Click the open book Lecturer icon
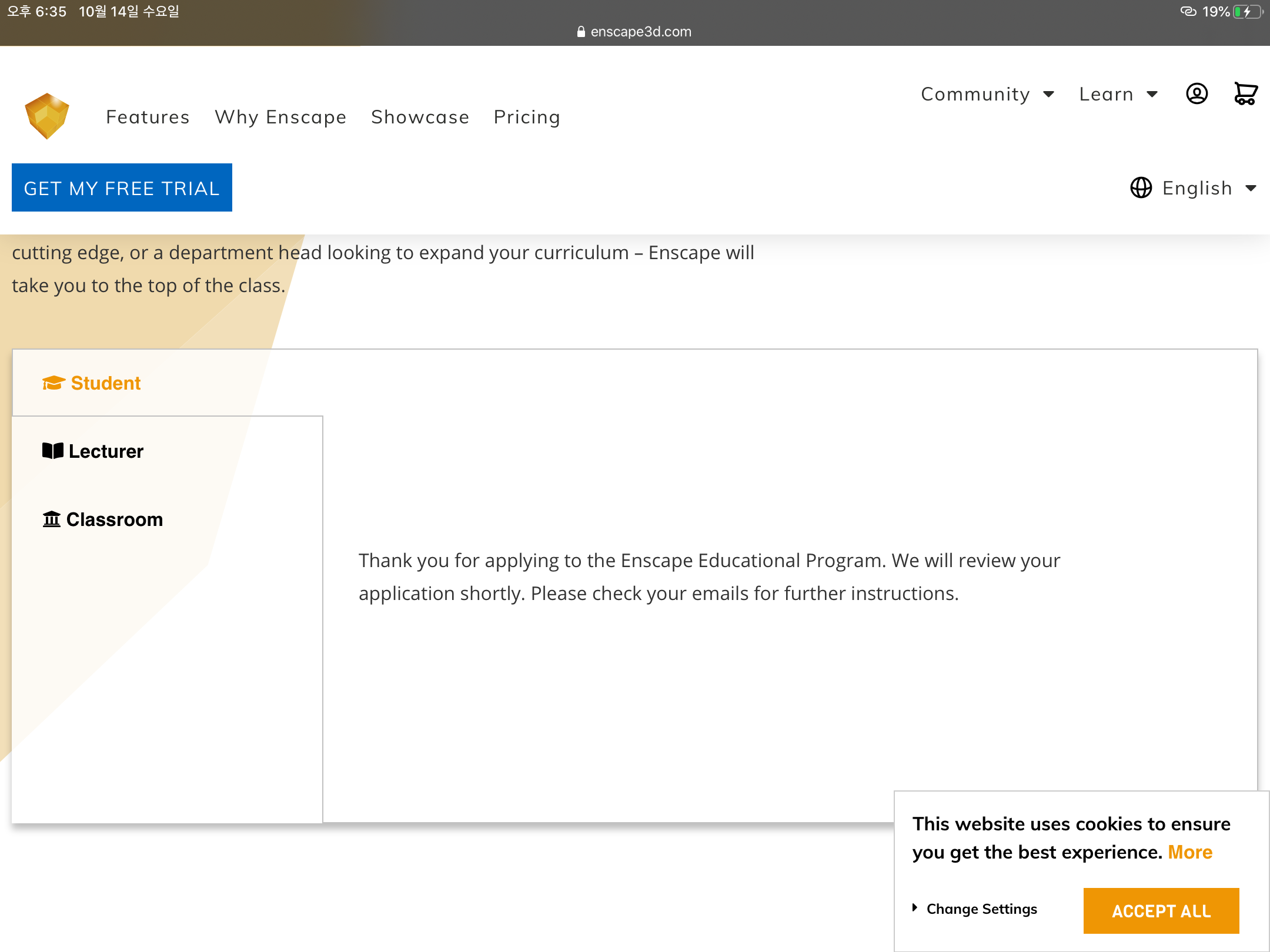This screenshot has width=1270, height=952. pos(52,451)
